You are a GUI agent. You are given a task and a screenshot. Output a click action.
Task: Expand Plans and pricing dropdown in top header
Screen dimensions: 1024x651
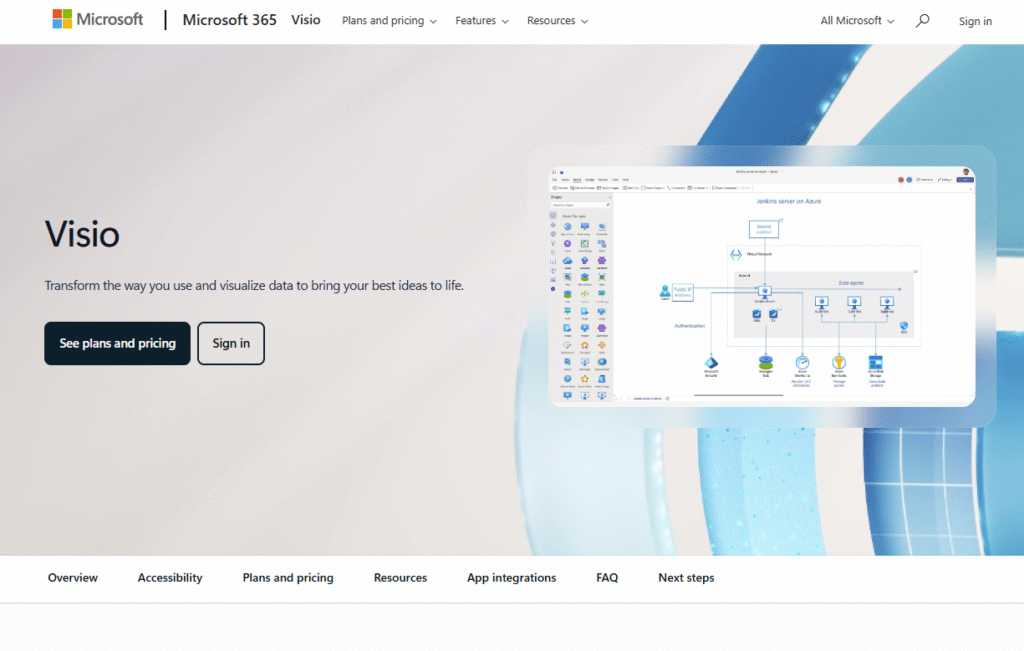click(389, 21)
